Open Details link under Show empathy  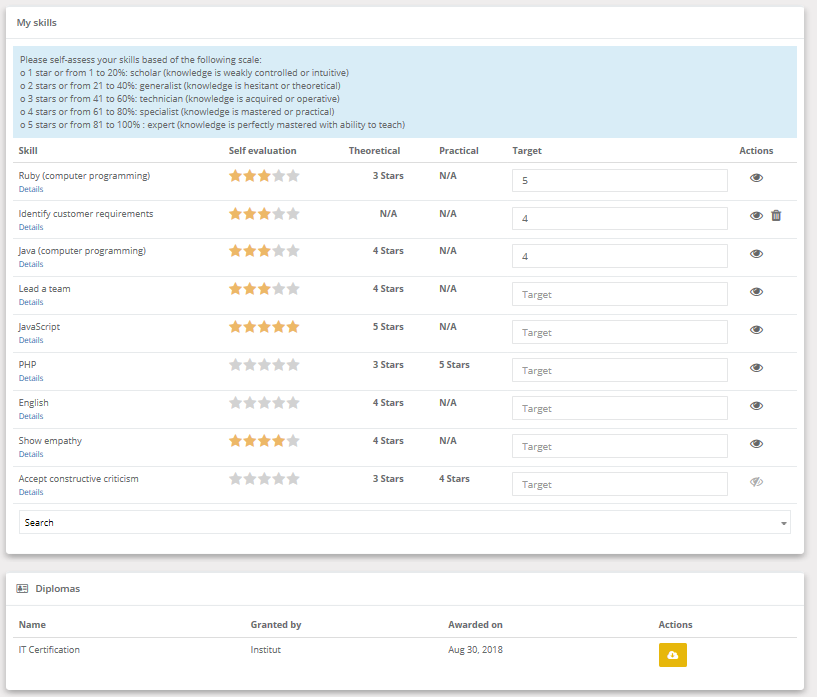[31, 454]
